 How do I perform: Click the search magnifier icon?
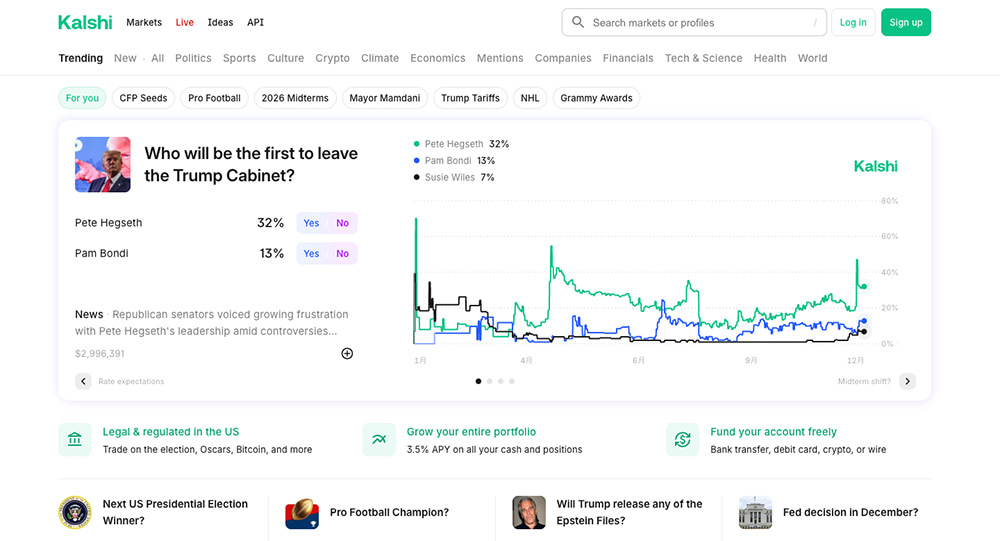pos(578,22)
